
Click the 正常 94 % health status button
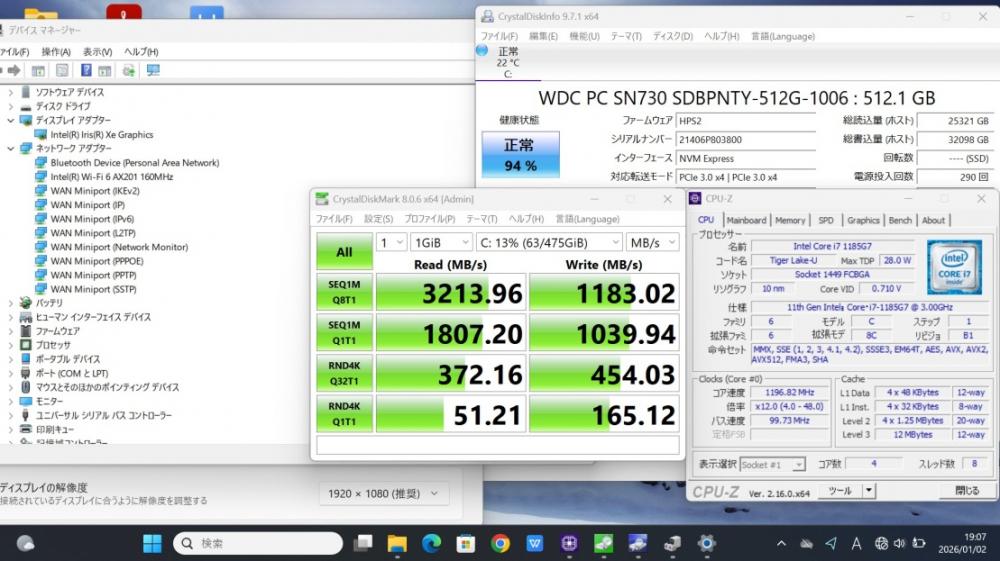click(x=520, y=155)
